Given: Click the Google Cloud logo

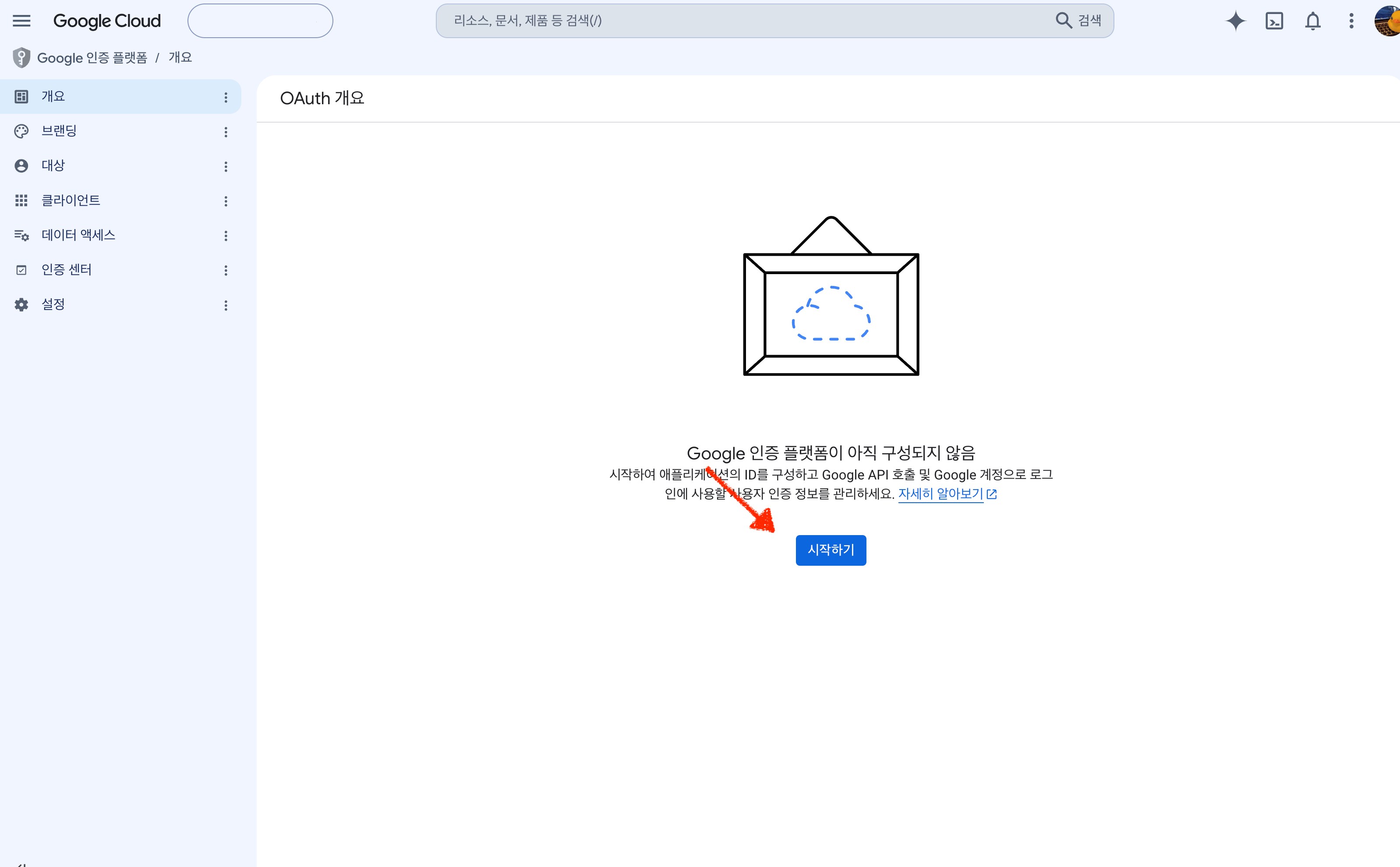Looking at the screenshot, I should tap(107, 21).
